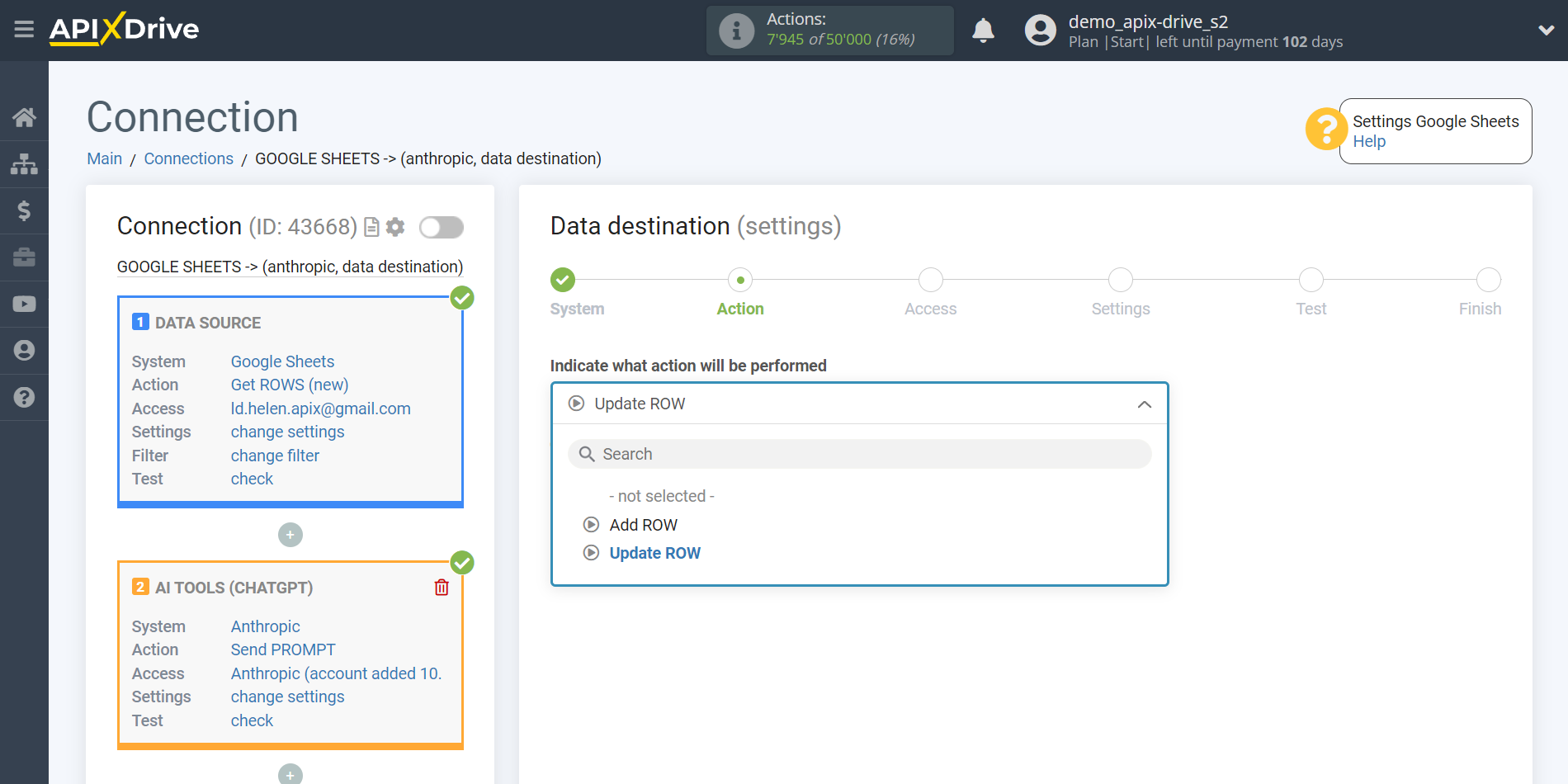1568x784 pixels.
Task: Open the Get ROWS (new) action link
Action: click(290, 385)
